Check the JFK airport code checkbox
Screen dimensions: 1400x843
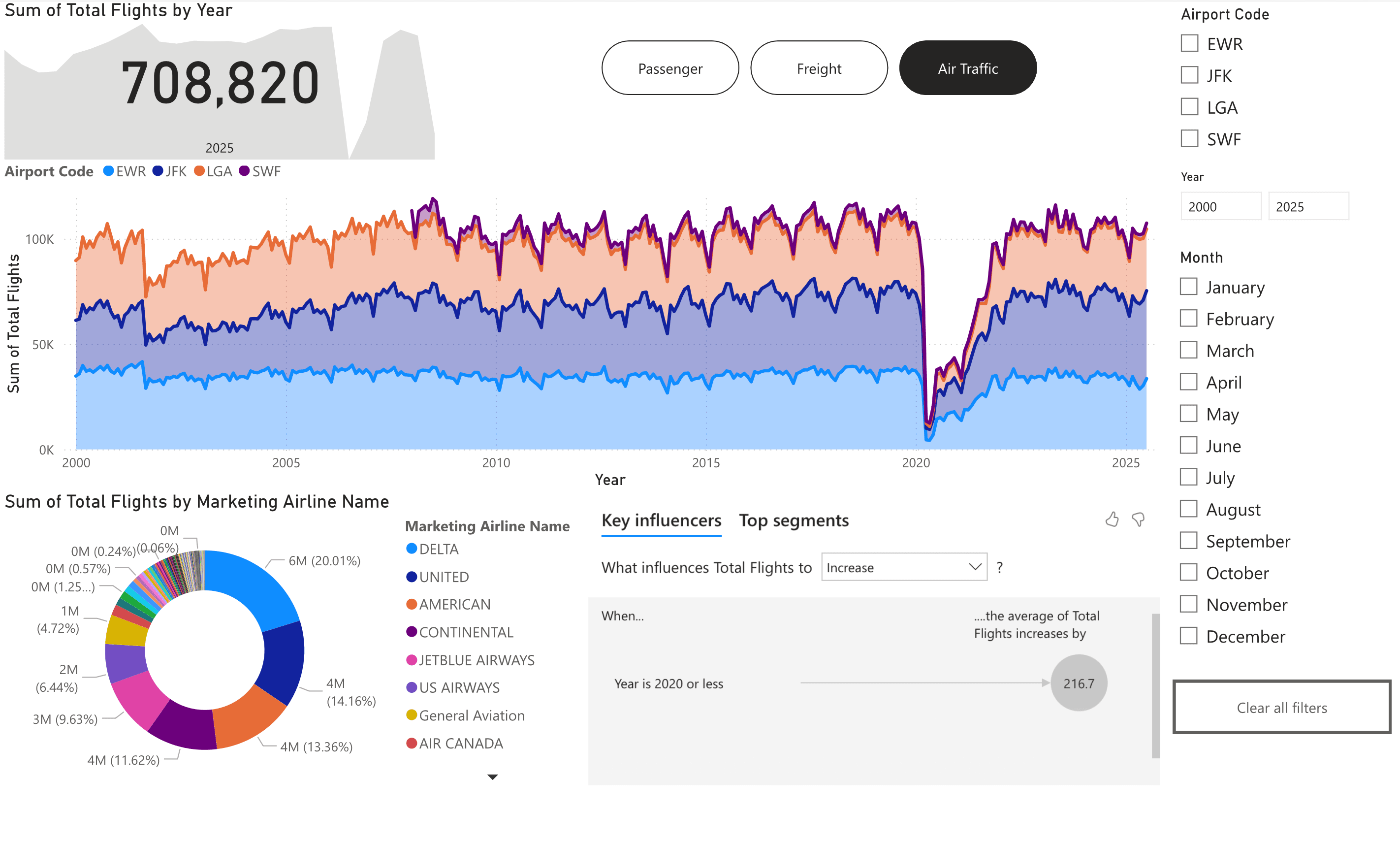pos(1189,75)
